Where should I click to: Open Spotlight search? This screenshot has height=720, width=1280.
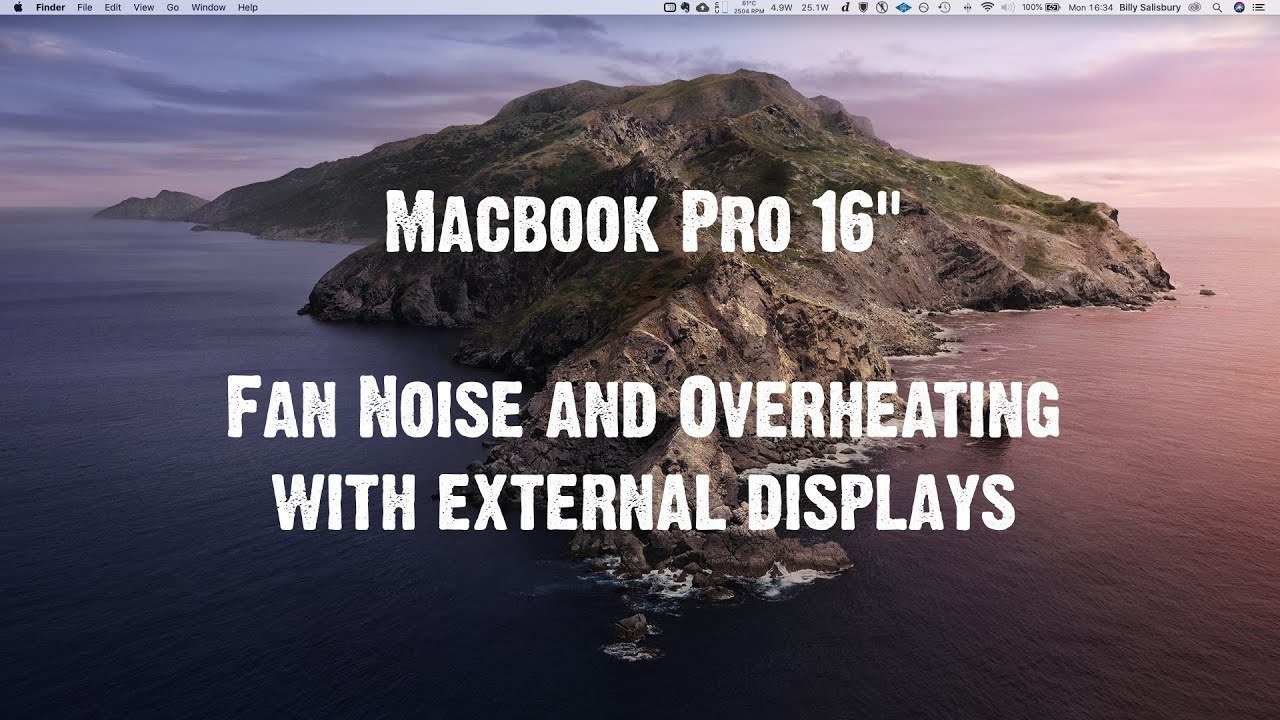1217,8
